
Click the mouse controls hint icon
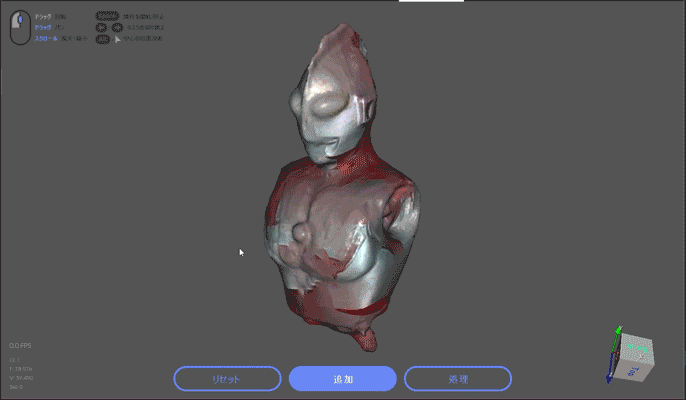pyautogui.click(x=20, y=28)
